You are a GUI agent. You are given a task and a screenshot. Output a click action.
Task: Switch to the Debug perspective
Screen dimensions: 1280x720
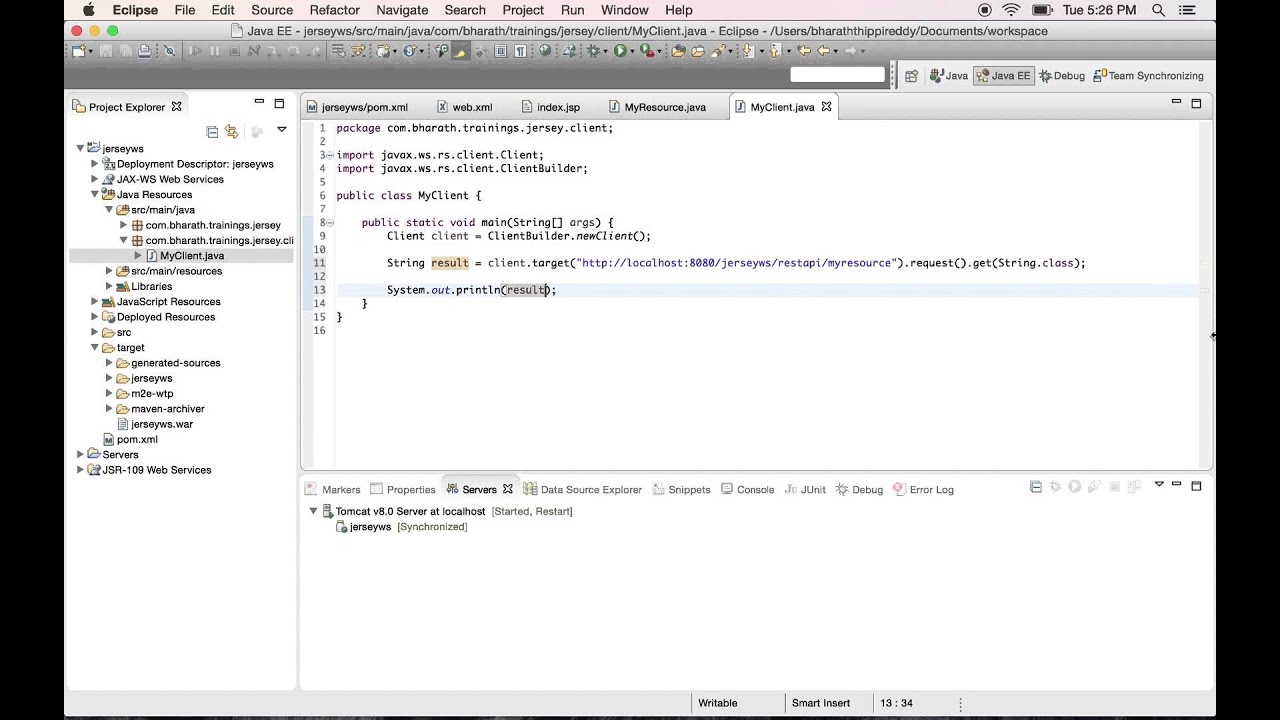[1062, 75]
